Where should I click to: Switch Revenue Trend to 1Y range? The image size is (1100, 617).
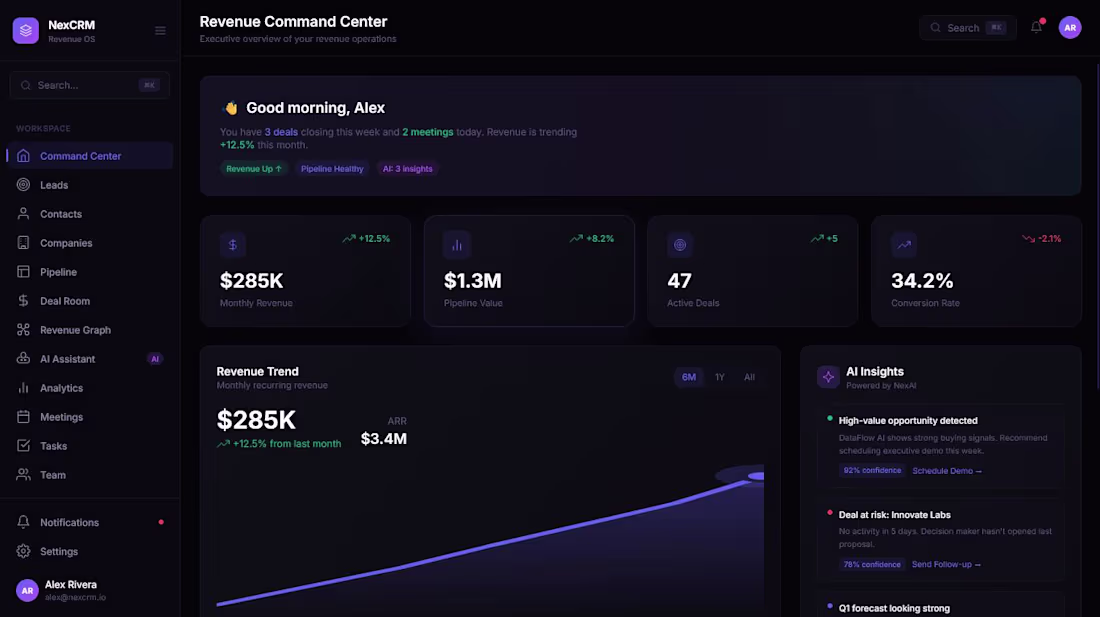pos(720,377)
